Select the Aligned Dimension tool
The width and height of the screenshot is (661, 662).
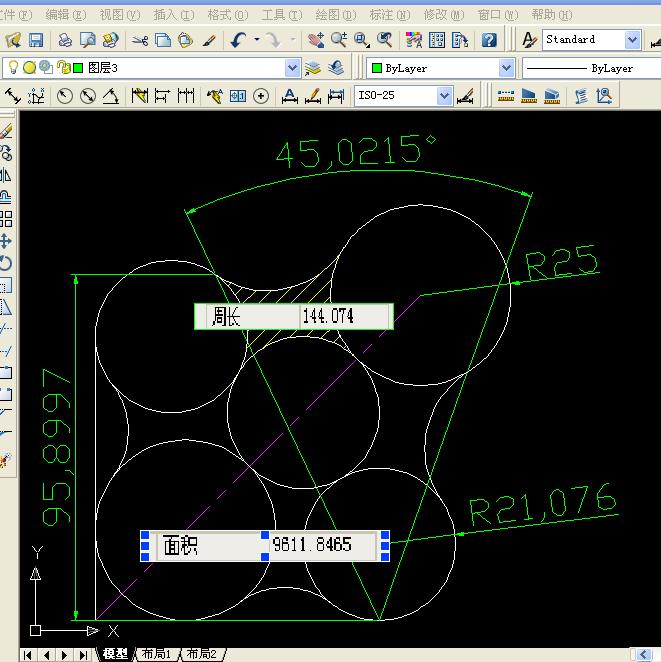click(x=13, y=96)
